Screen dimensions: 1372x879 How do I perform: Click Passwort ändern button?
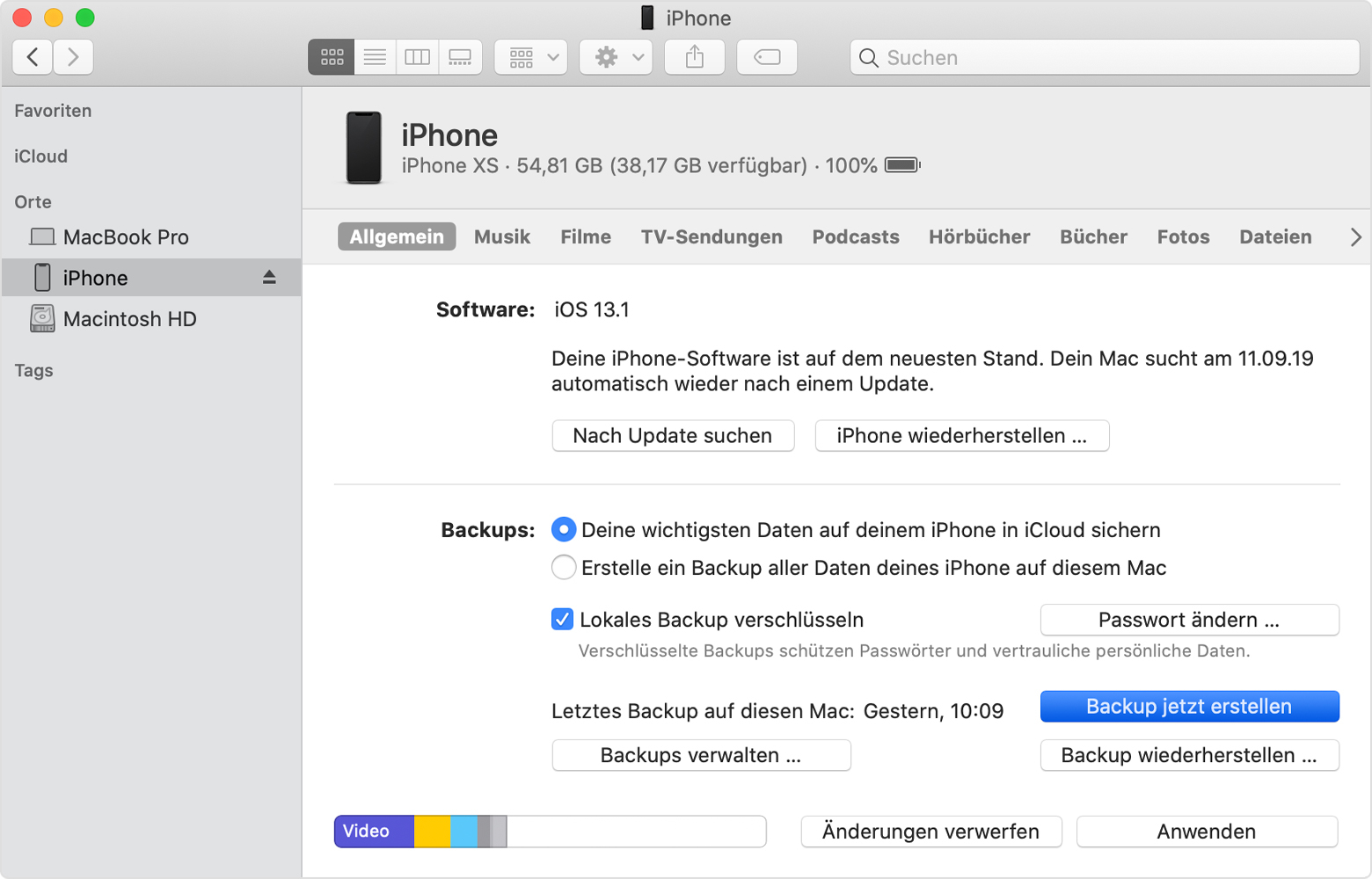[1189, 620]
